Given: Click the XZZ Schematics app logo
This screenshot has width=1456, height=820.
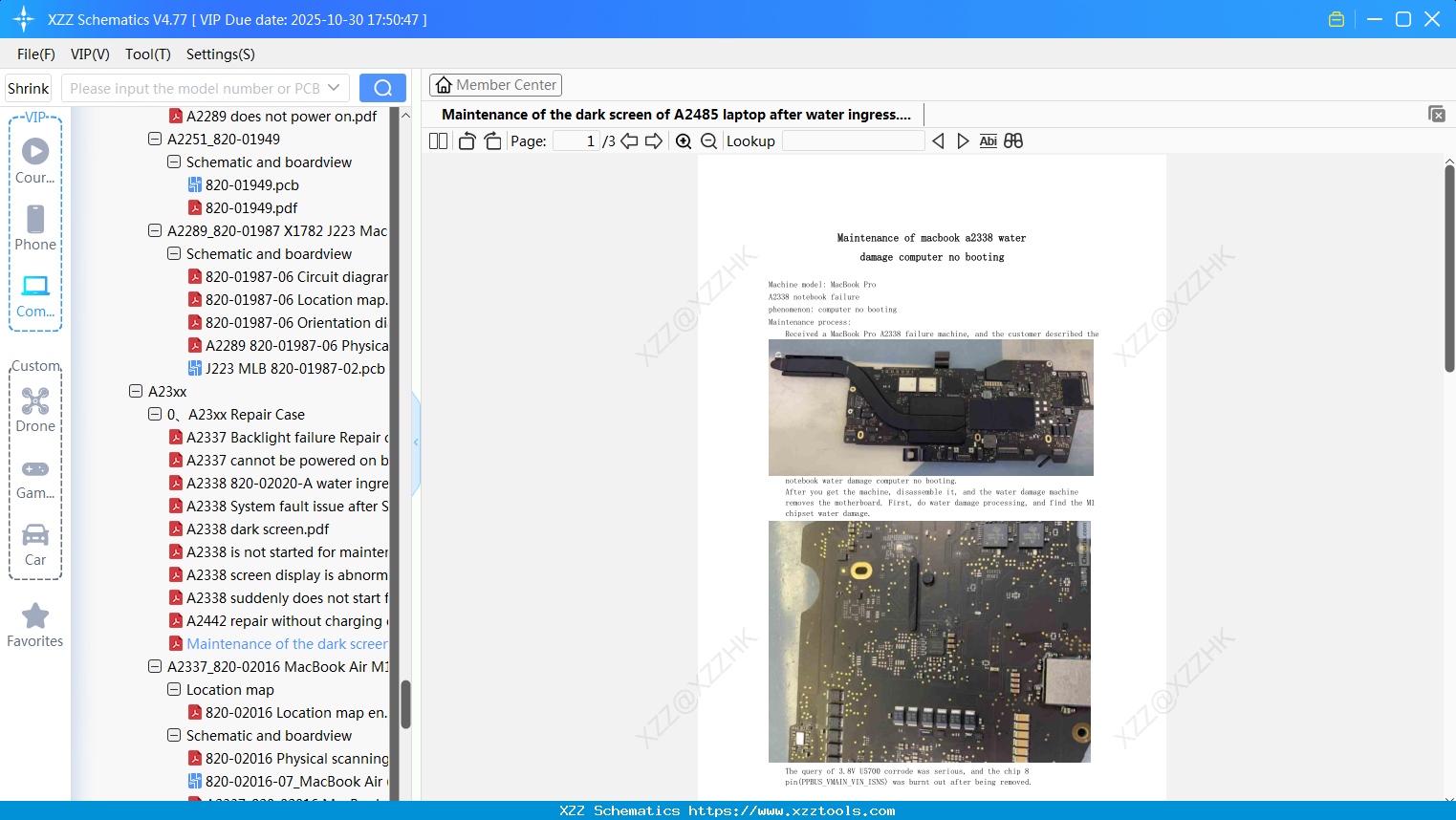Looking at the screenshot, I should pos(24,19).
